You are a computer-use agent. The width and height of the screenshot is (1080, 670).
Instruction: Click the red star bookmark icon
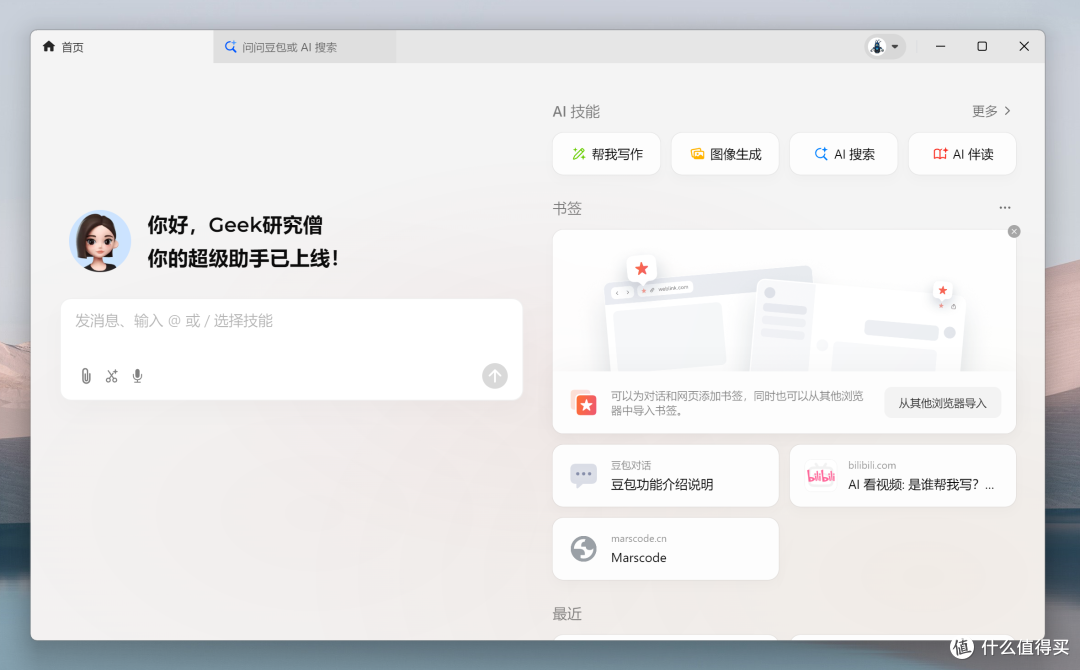click(584, 404)
